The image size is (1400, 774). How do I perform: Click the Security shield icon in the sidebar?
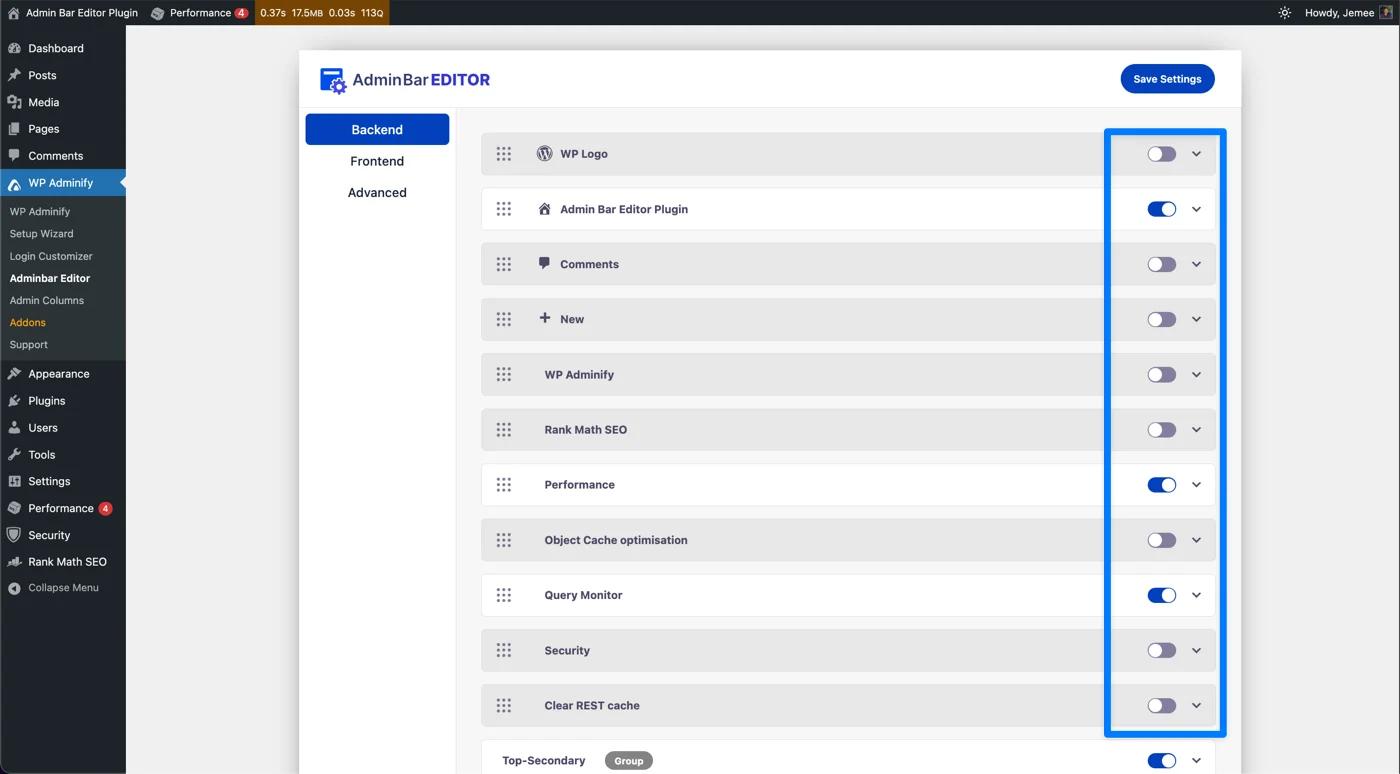16,534
